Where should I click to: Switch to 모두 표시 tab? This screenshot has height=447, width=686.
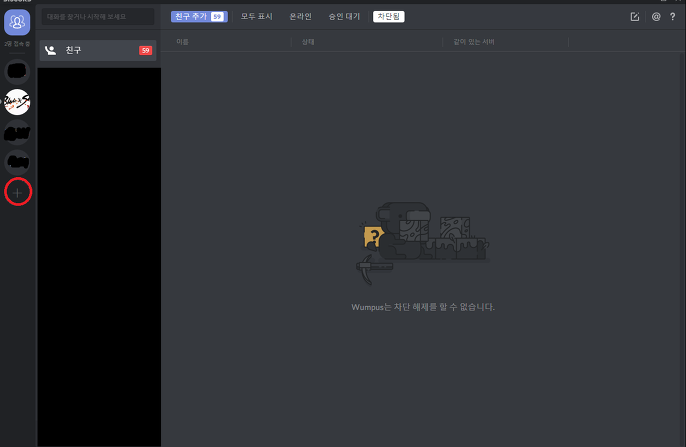tap(257, 17)
